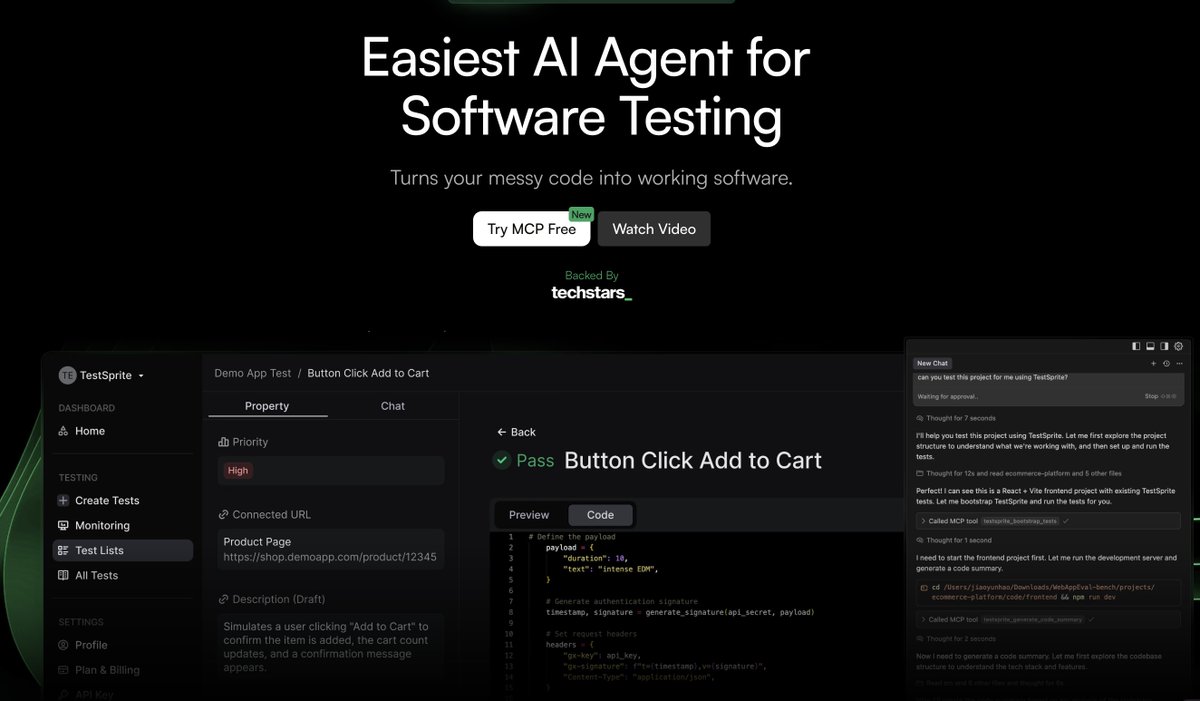Click the 'Backed By' label
Screen dimensions: 1200x701
[592, 275]
